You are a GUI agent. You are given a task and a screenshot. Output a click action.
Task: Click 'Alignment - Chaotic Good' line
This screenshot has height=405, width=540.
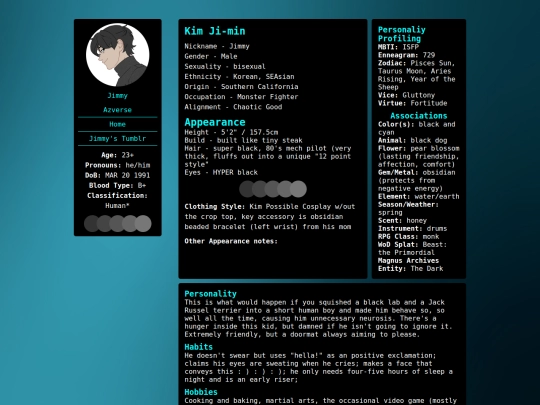[233, 107]
